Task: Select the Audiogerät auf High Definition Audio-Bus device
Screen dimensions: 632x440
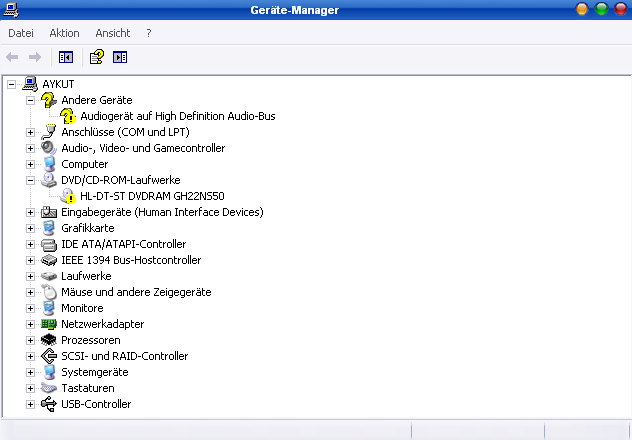Action: (x=177, y=116)
